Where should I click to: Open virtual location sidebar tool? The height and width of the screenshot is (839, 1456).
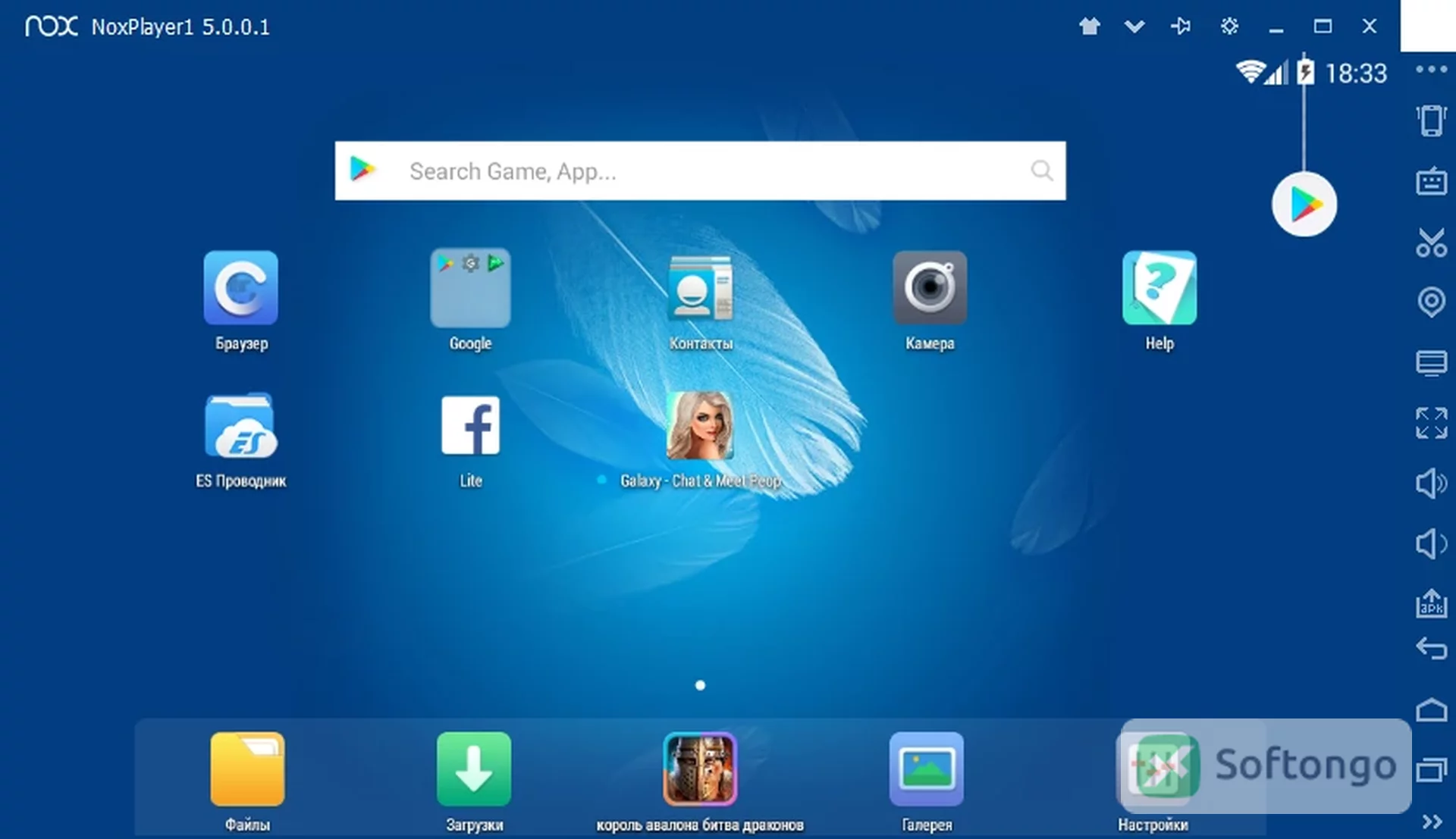pyautogui.click(x=1431, y=302)
